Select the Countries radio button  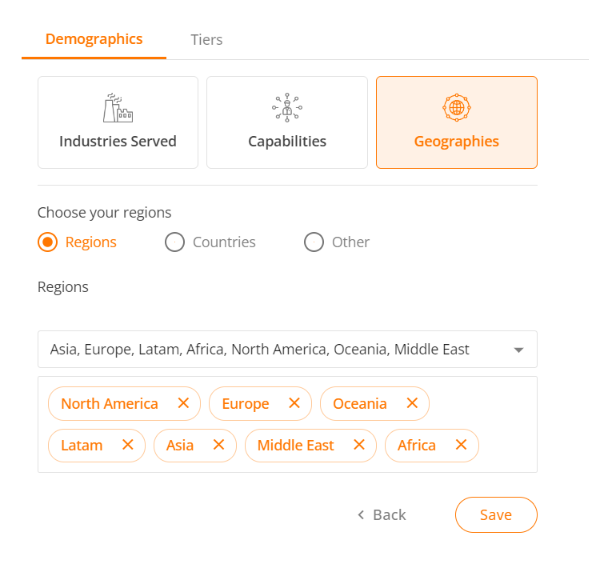pos(175,242)
